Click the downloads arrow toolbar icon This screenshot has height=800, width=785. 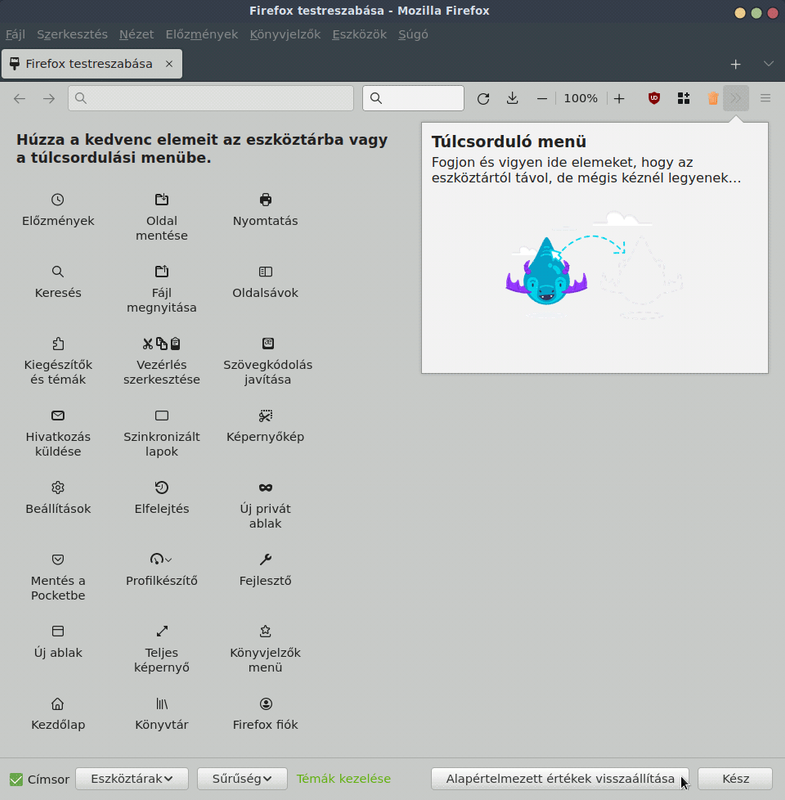click(x=513, y=98)
